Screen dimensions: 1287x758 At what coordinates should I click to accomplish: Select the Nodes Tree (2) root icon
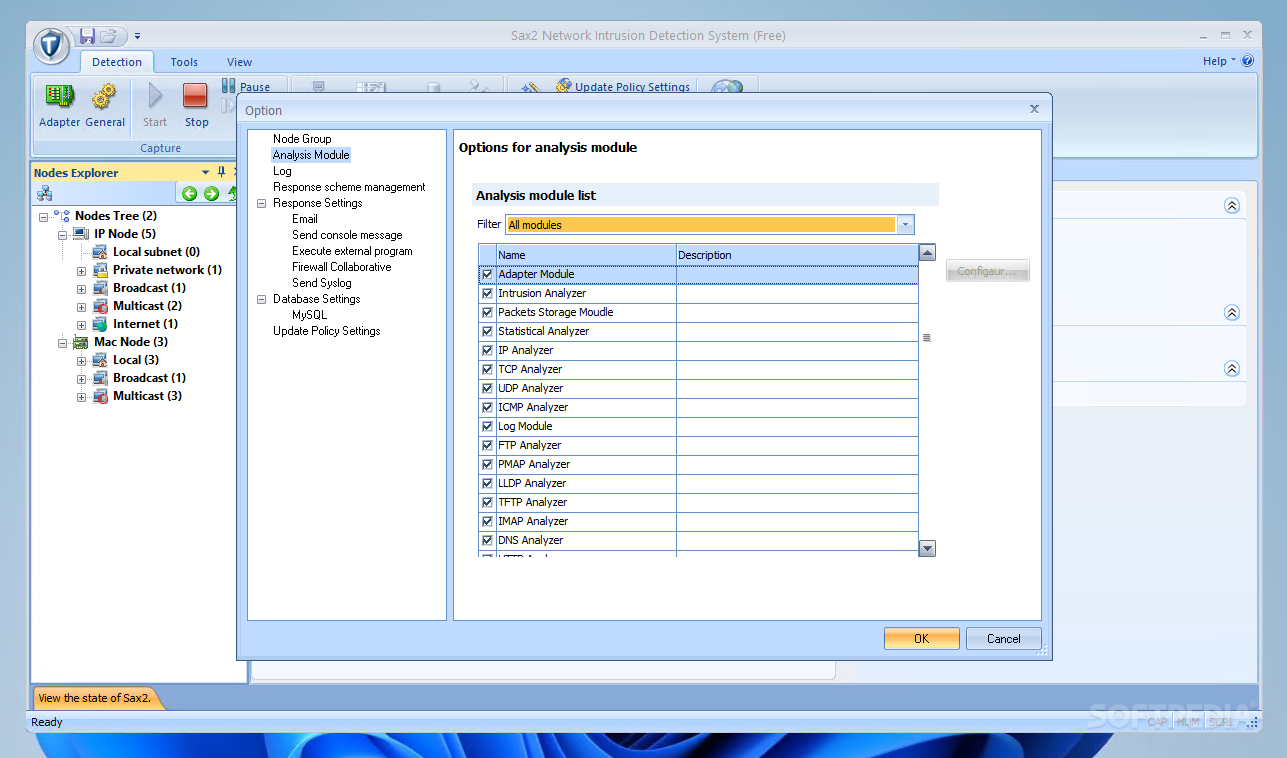pos(62,216)
